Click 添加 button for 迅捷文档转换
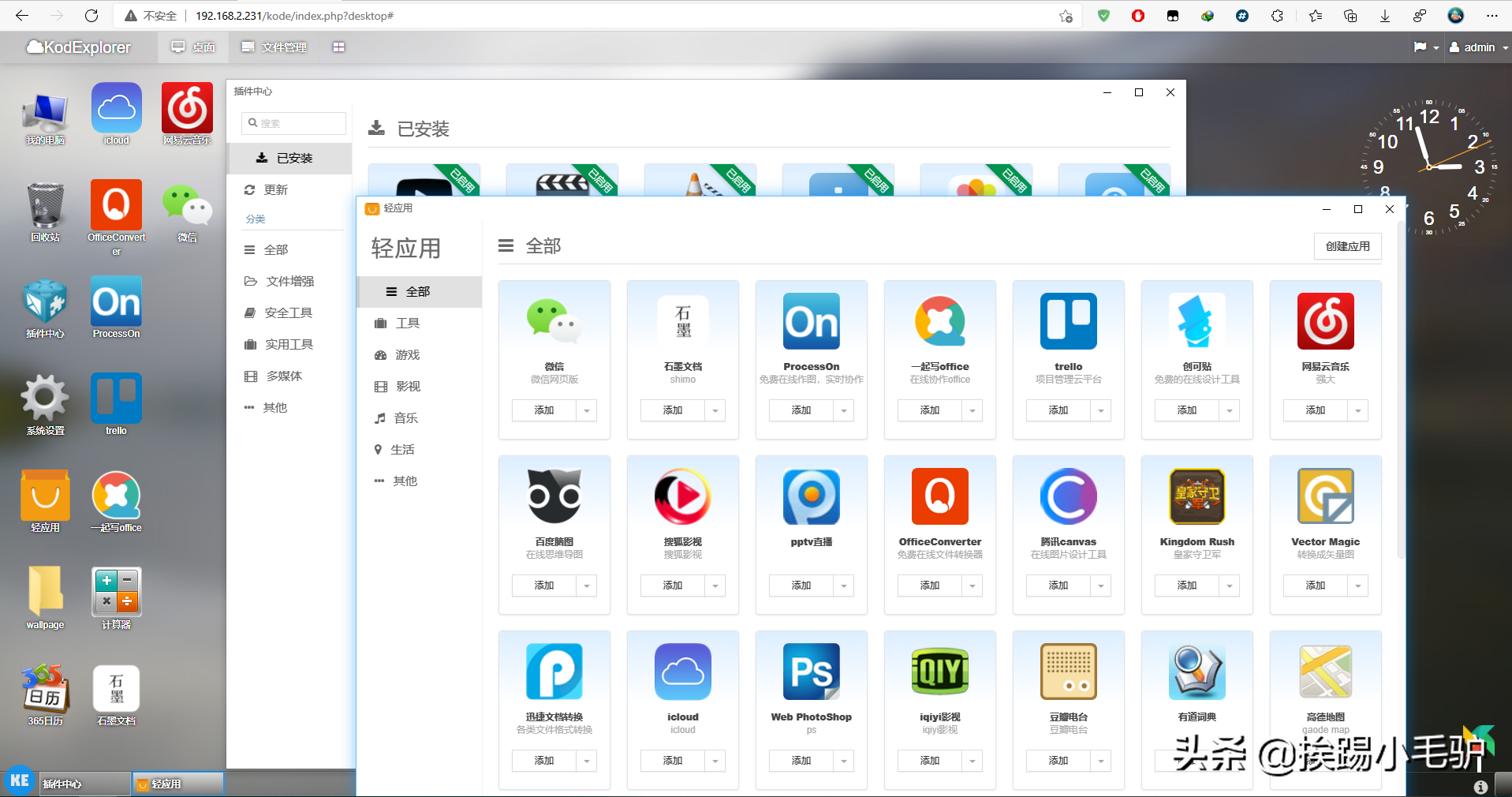This screenshot has height=797, width=1512. click(x=544, y=761)
